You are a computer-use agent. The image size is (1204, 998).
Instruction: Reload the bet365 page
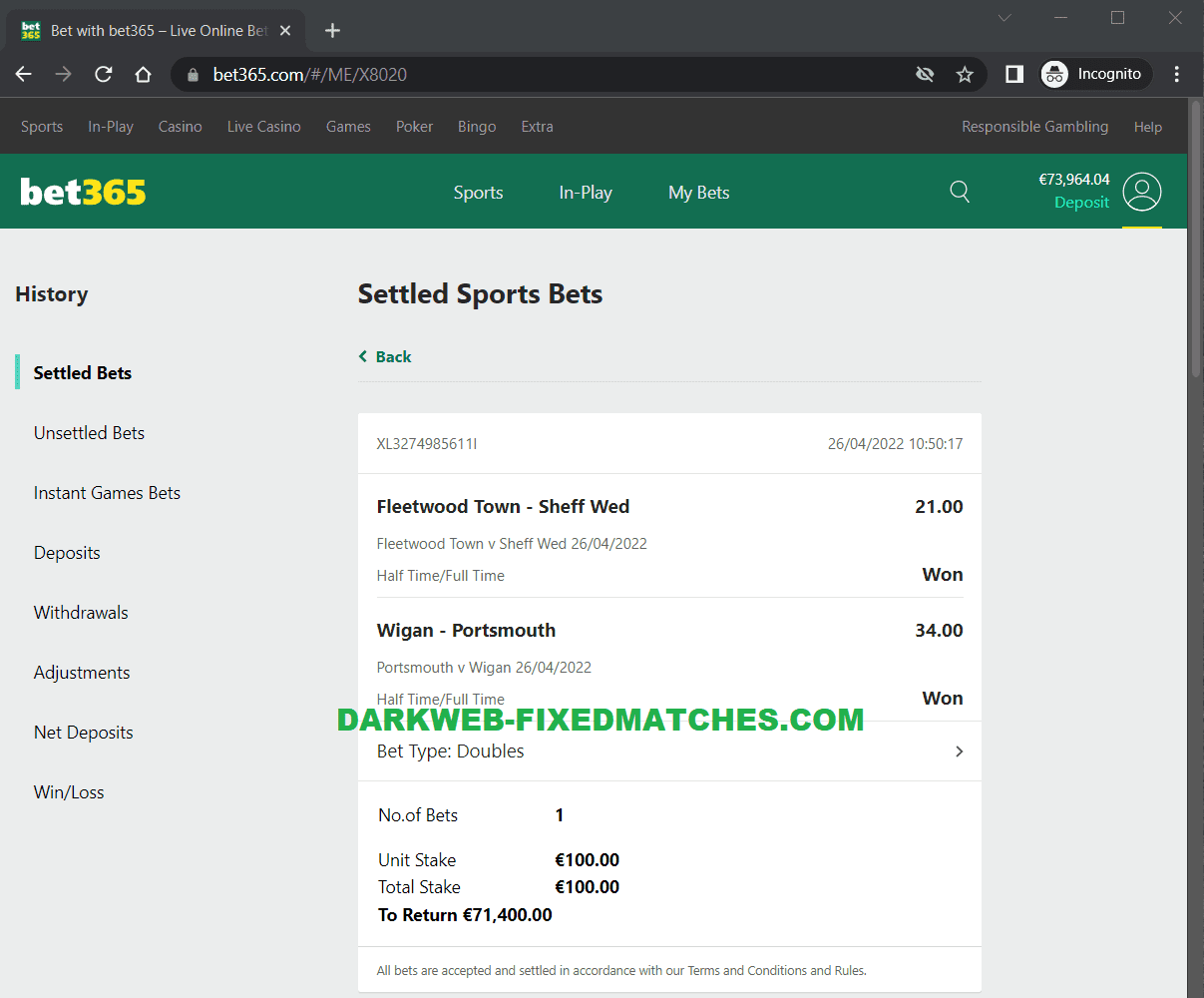(x=103, y=74)
